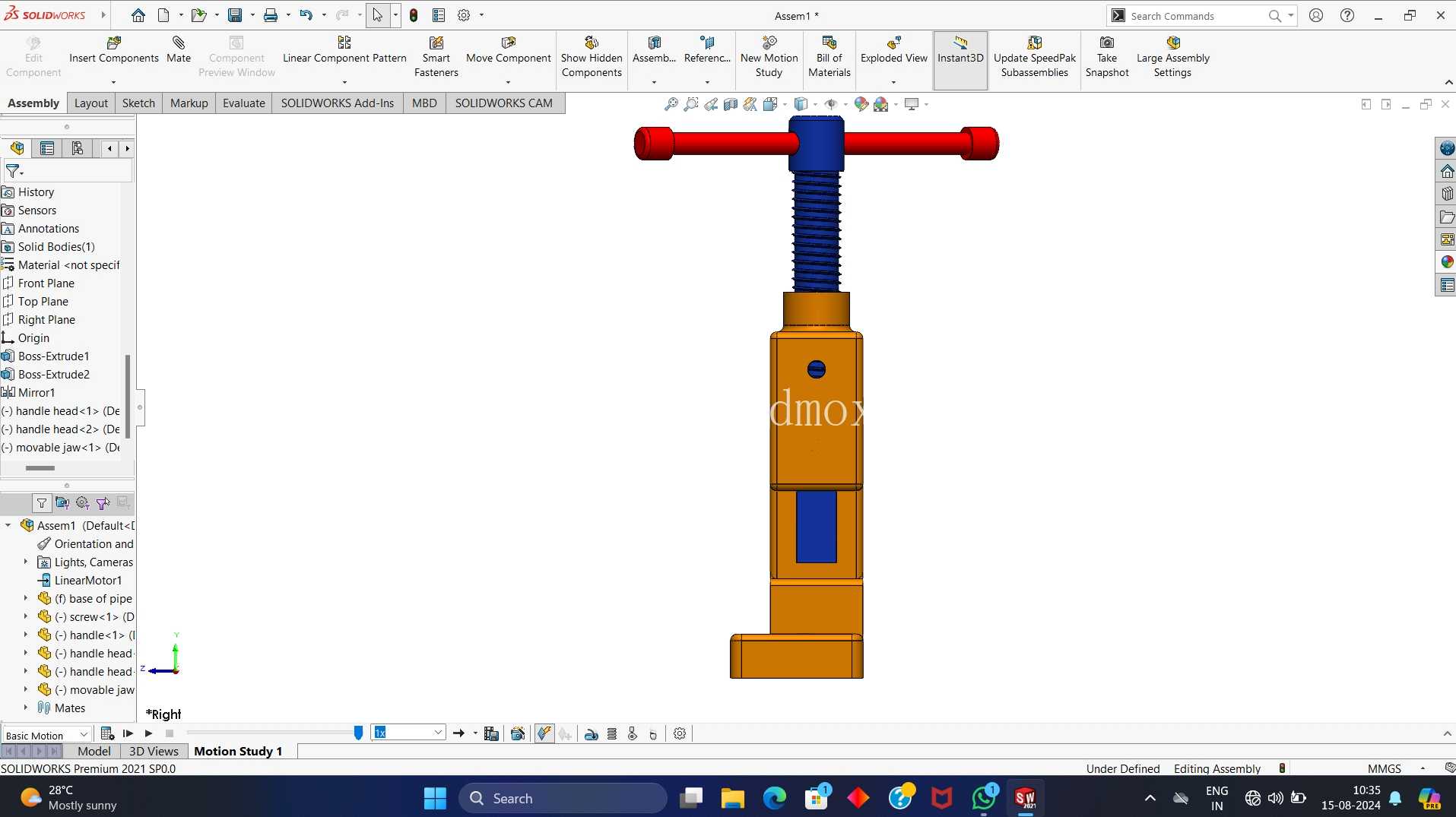Image resolution: width=1456 pixels, height=817 pixels.
Task: Click the MMGS unit system status
Action: [1385, 768]
